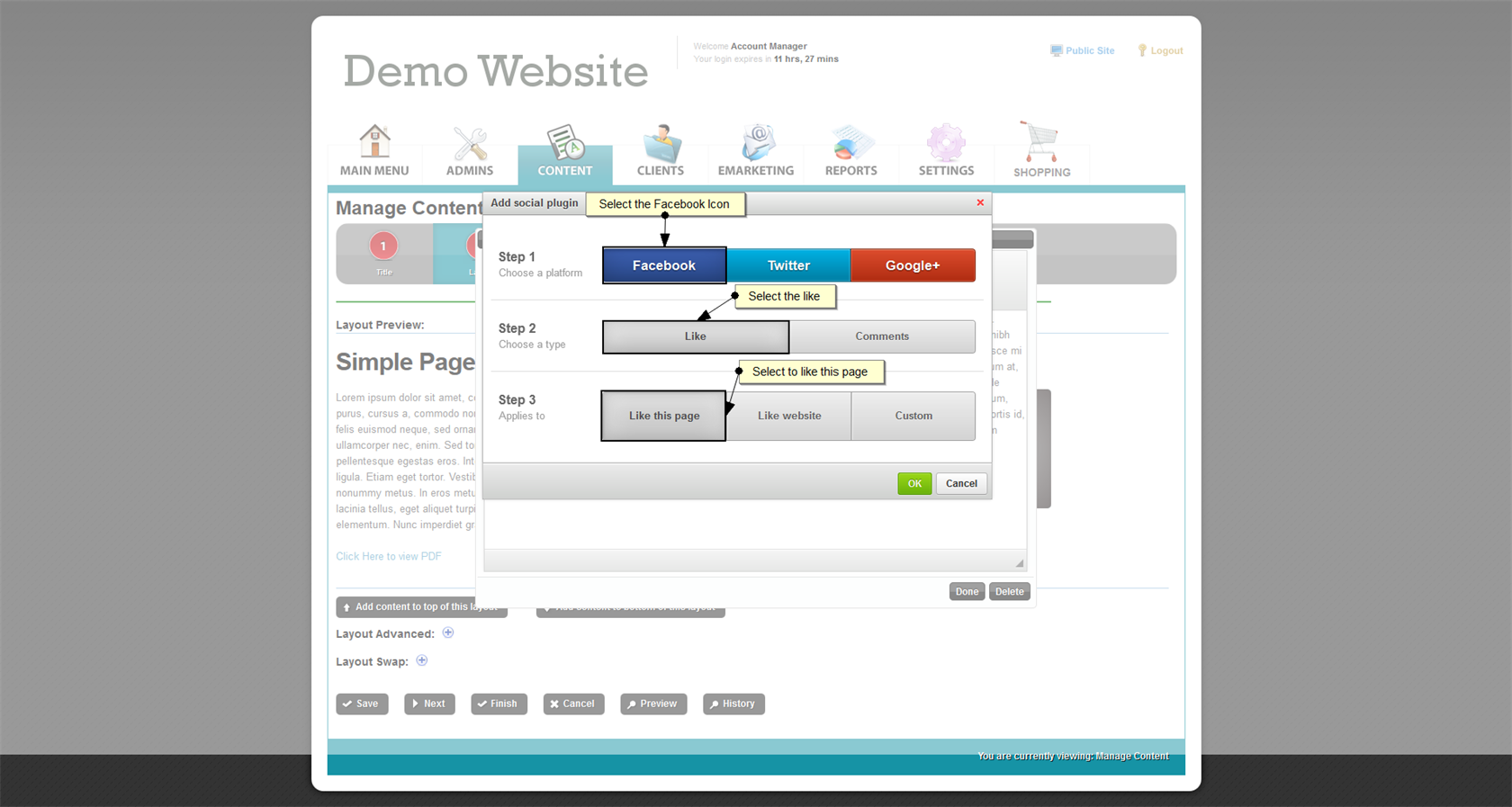Image resolution: width=1512 pixels, height=807 pixels.
Task: Open the Settings gear icon
Action: point(946,144)
